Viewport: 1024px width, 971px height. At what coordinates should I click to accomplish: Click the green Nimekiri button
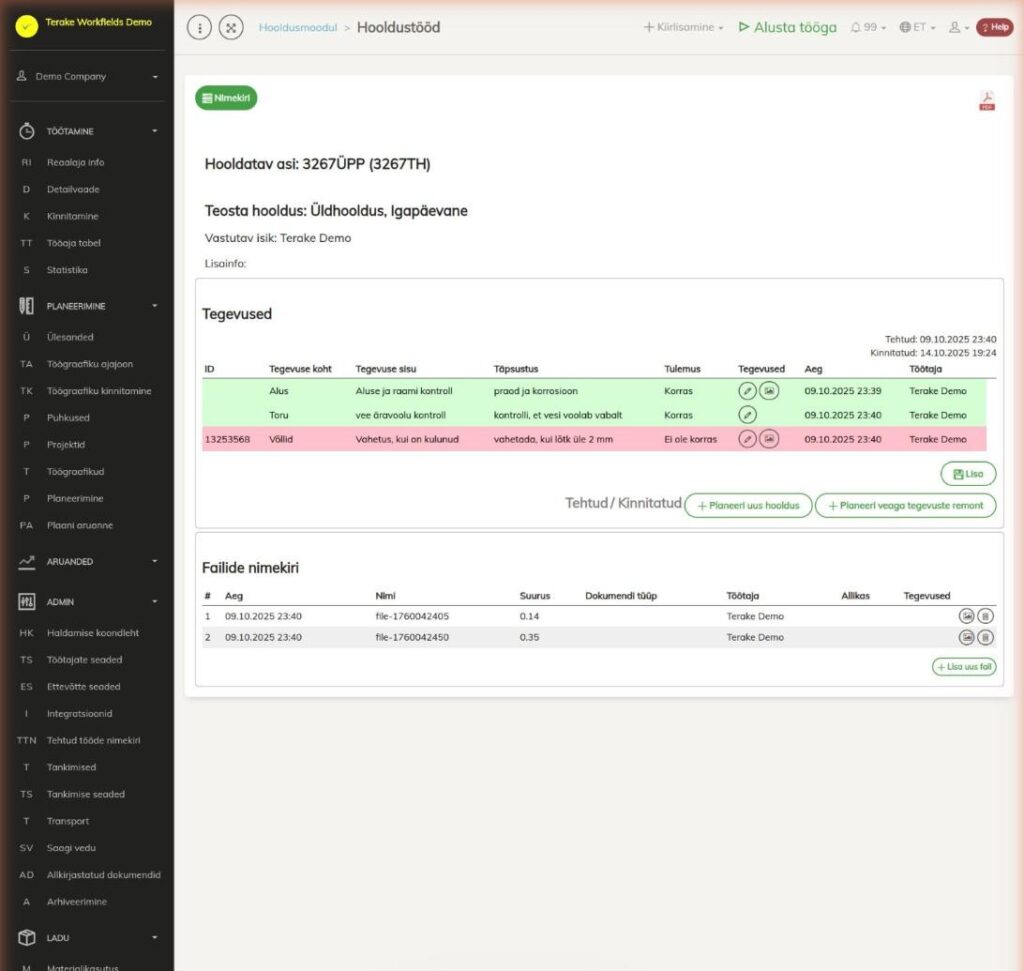point(226,98)
